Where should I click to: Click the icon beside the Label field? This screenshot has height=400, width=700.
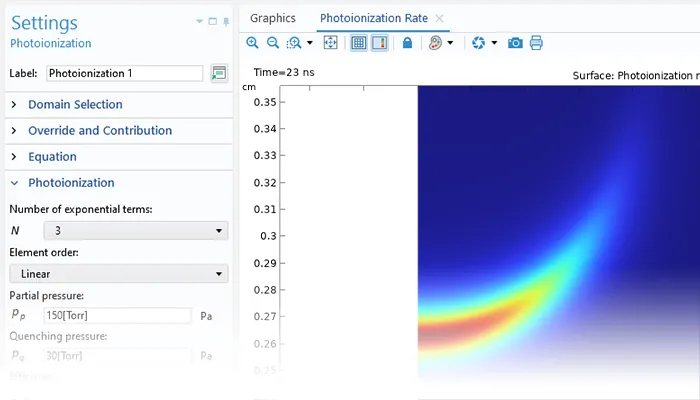219,73
